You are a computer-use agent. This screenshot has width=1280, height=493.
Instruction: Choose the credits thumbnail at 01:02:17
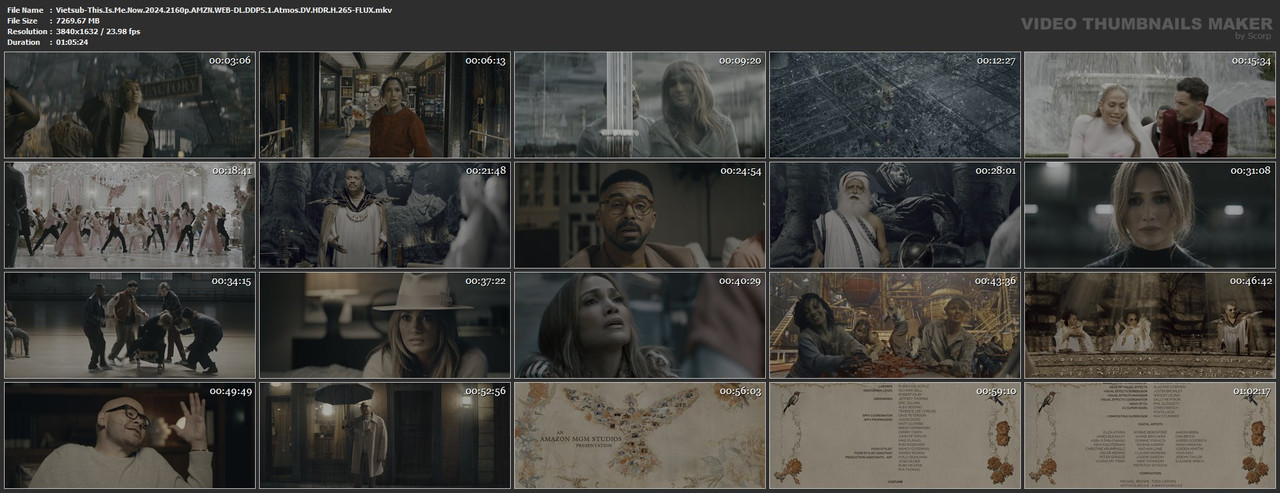click(x=1150, y=435)
